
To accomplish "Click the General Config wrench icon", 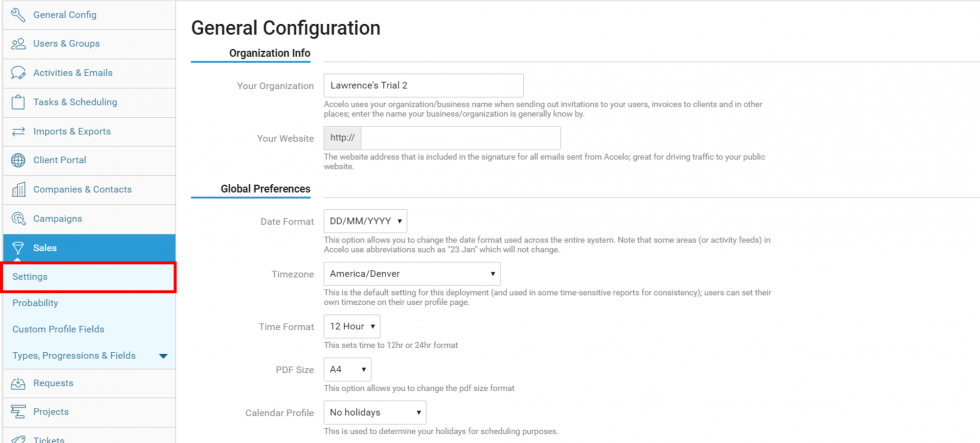I will click(18, 14).
